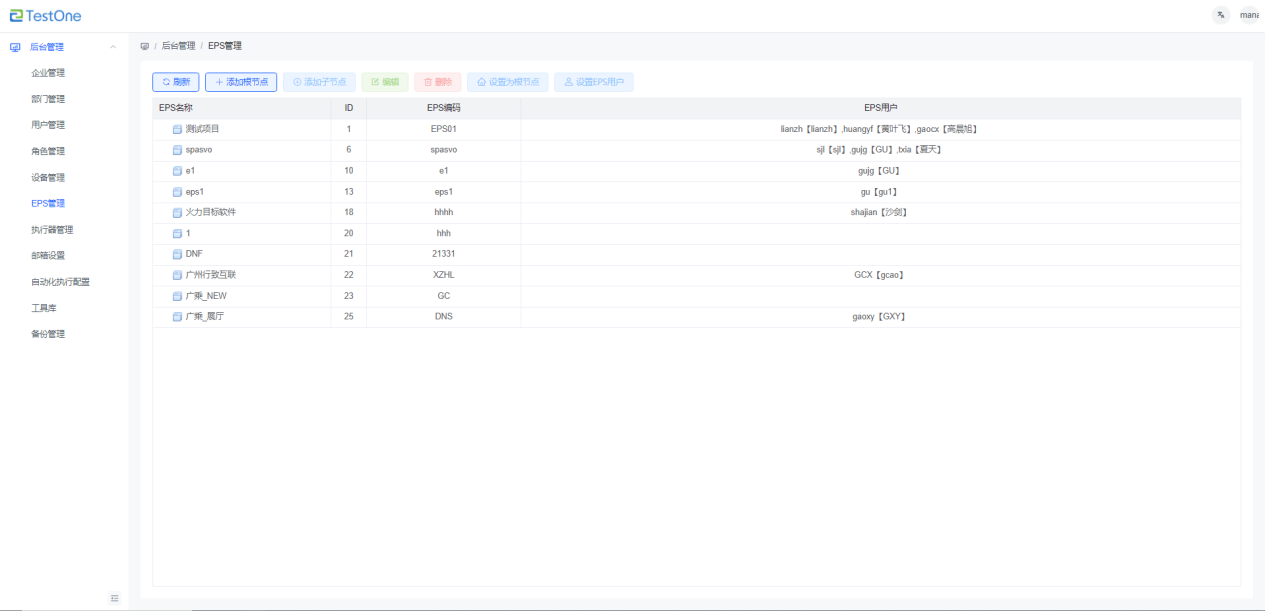Screen dimensions: 1265x611
Task: Click the language translation icon
Action: (1221, 15)
